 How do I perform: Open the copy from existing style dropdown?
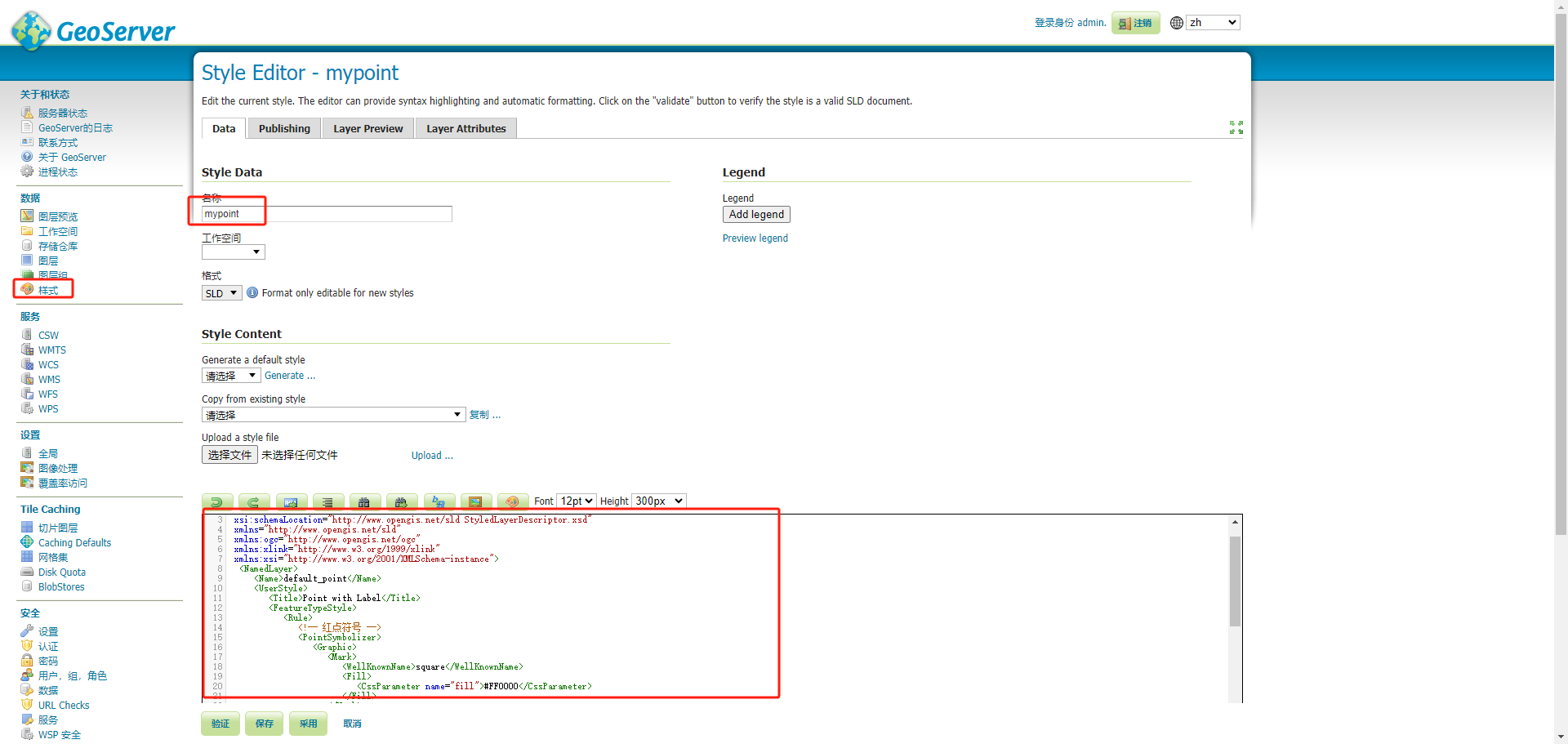tap(334, 415)
